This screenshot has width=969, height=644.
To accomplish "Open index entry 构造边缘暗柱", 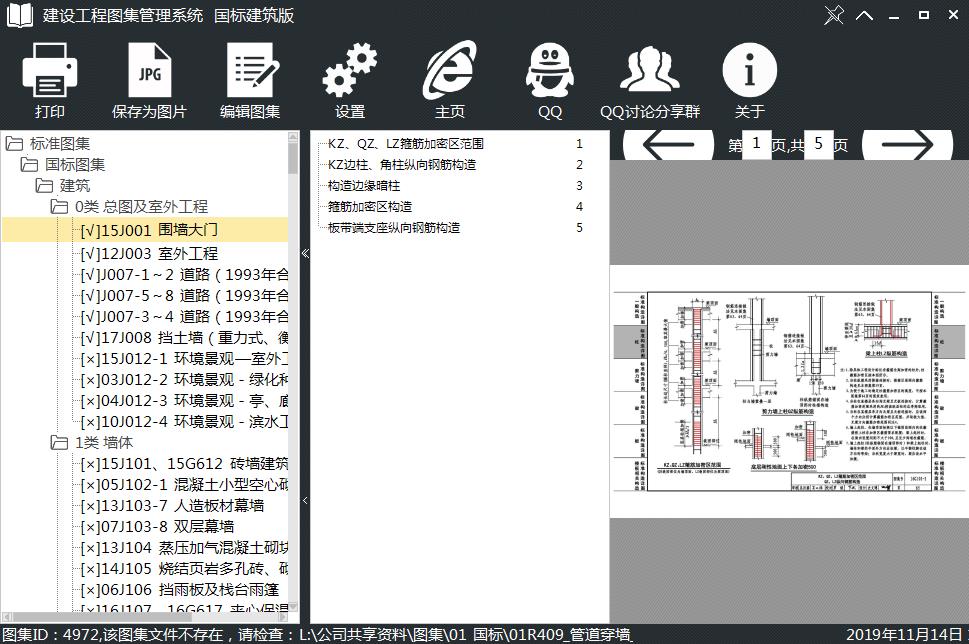I will coord(364,185).
